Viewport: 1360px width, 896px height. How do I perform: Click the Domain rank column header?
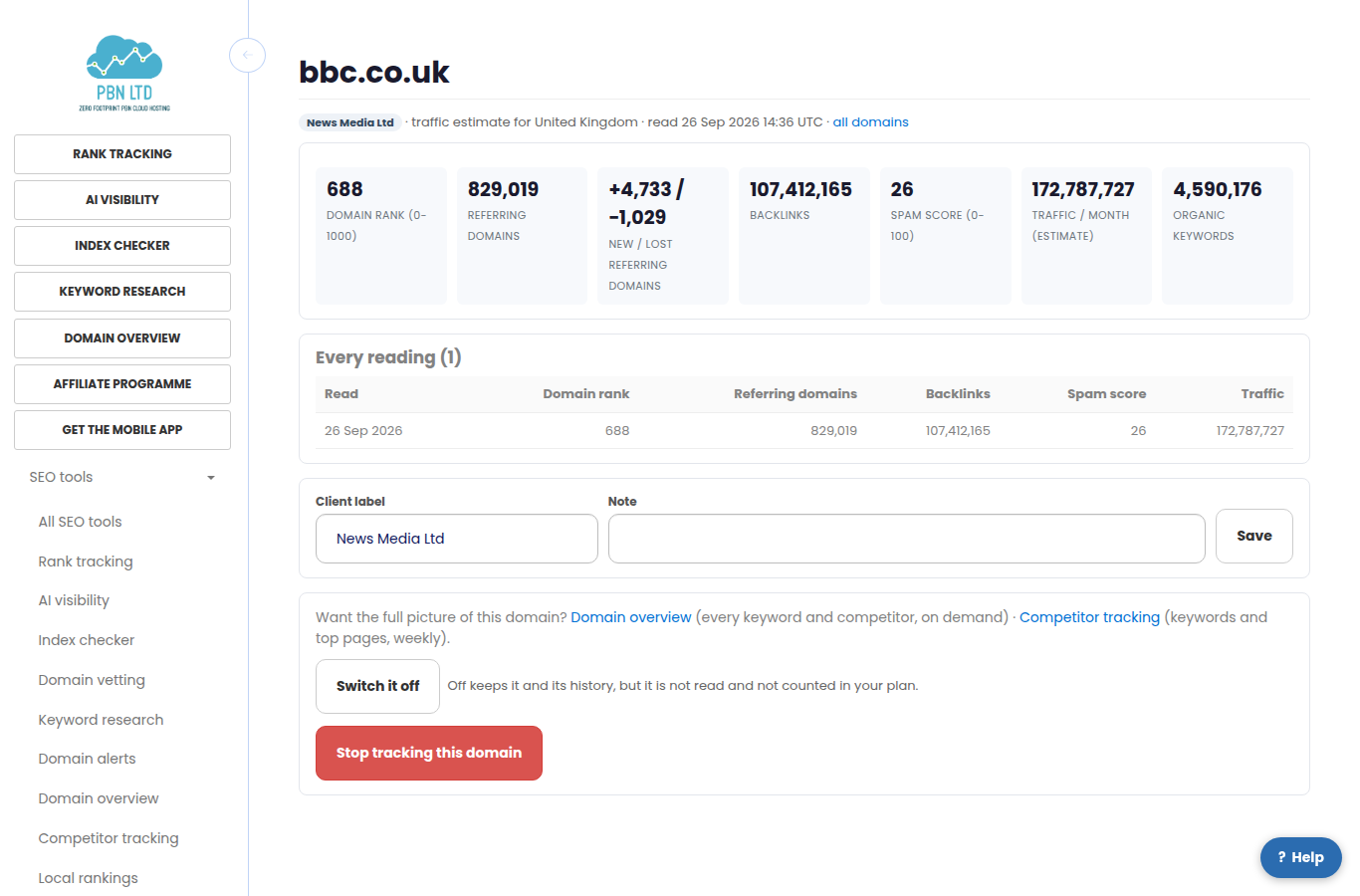click(x=586, y=394)
